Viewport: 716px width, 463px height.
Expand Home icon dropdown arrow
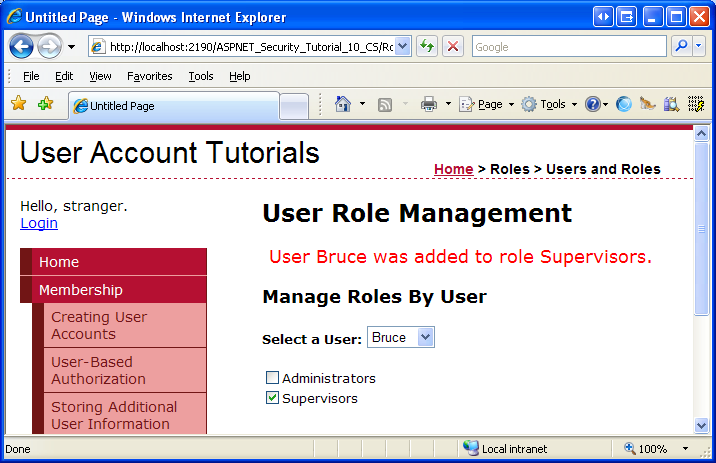click(362, 104)
